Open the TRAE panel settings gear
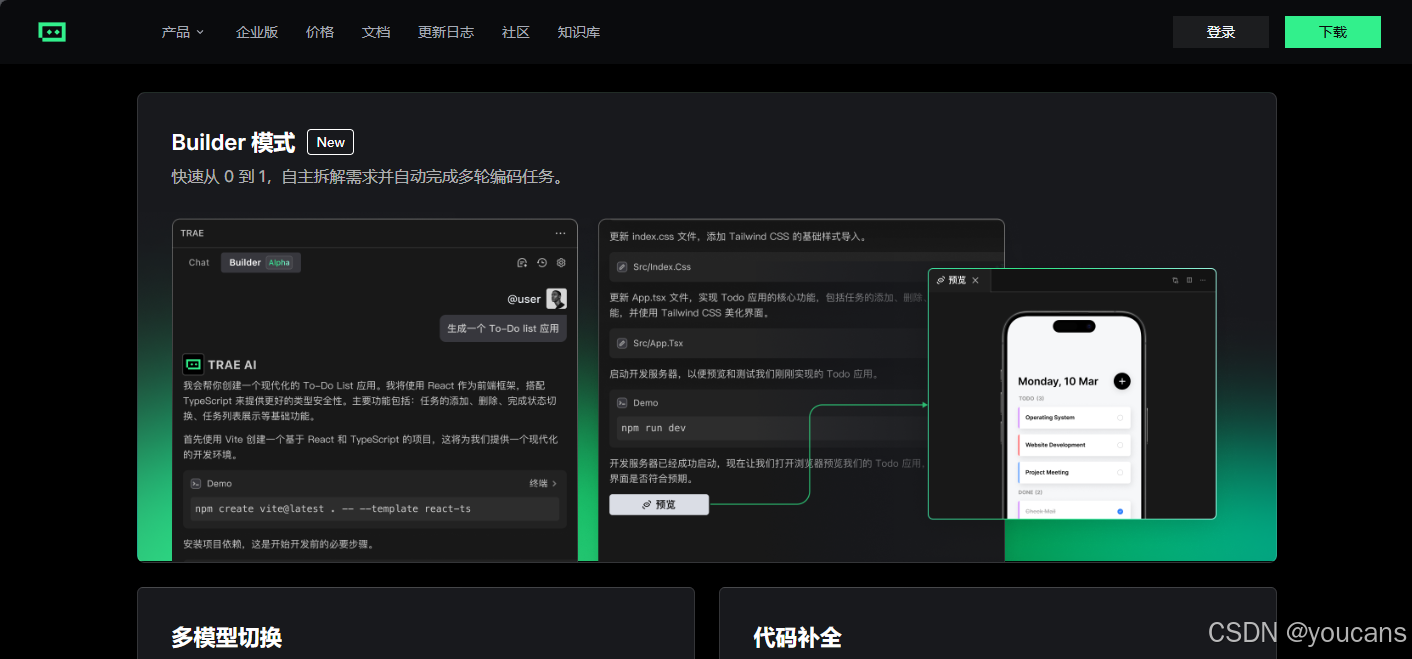Screen dimensions: 1412x659 point(561,263)
